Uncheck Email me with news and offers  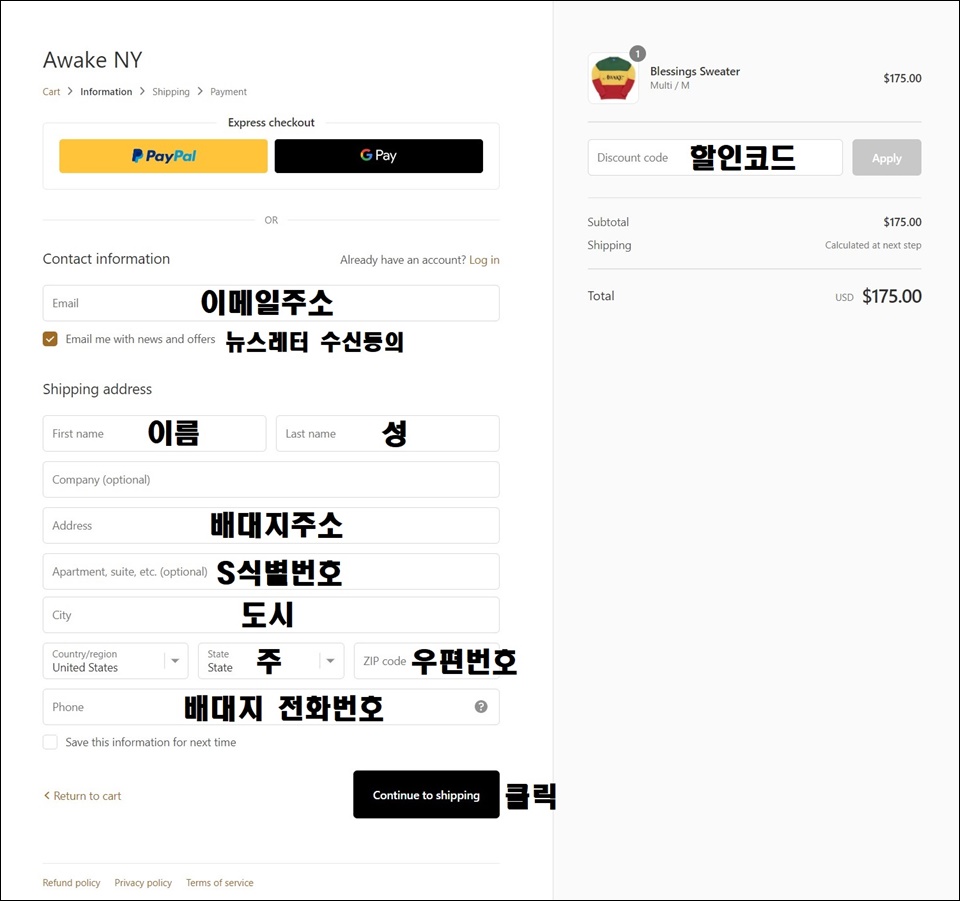(x=50, y=339)
